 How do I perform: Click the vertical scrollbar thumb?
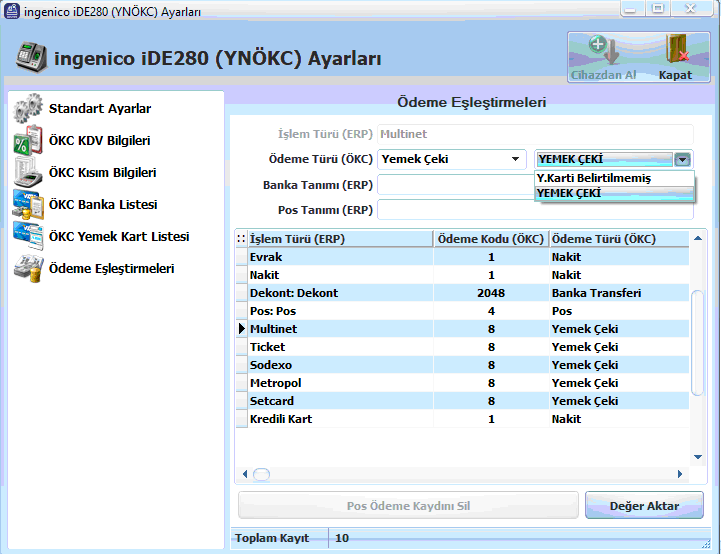698,343
